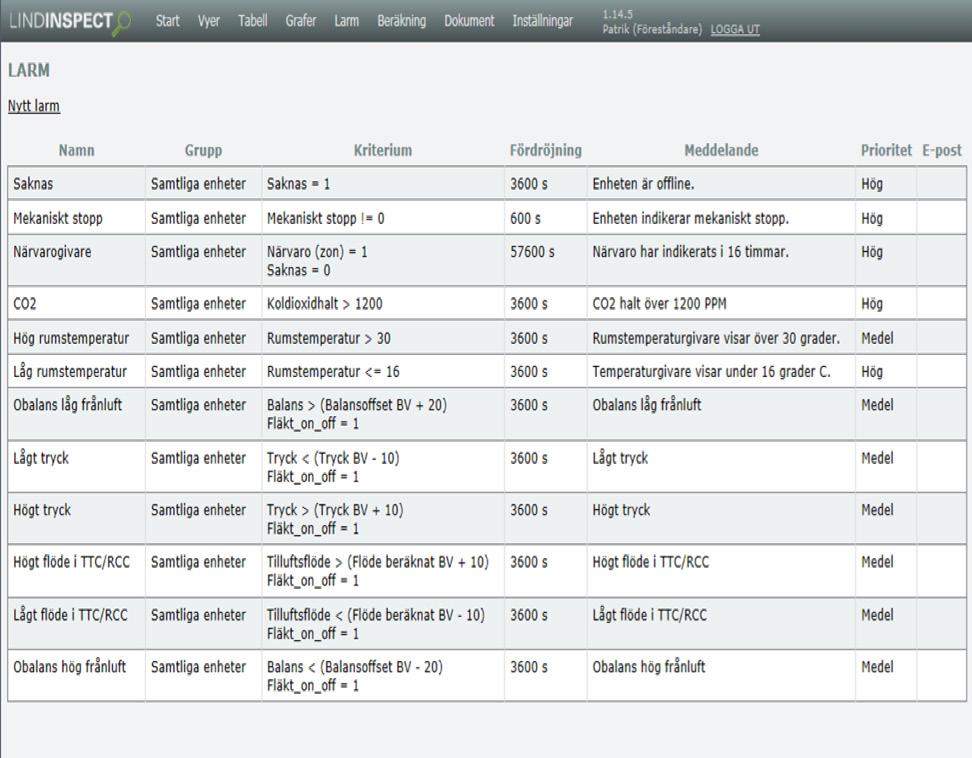Click user label Patrik (Föreståndare)
This screenshot has width=972, height=758.
tap(652, 29)
